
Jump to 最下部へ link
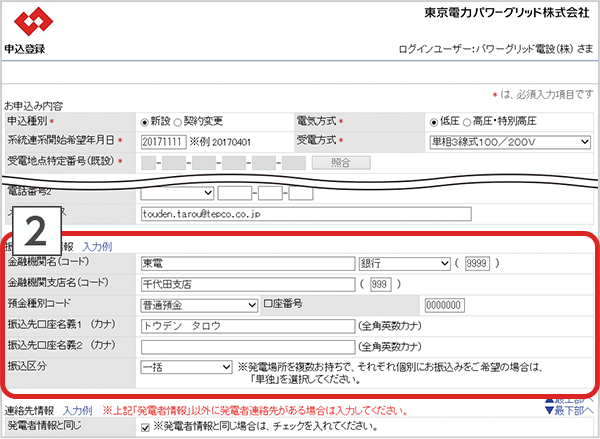click(x=569, y=411)
